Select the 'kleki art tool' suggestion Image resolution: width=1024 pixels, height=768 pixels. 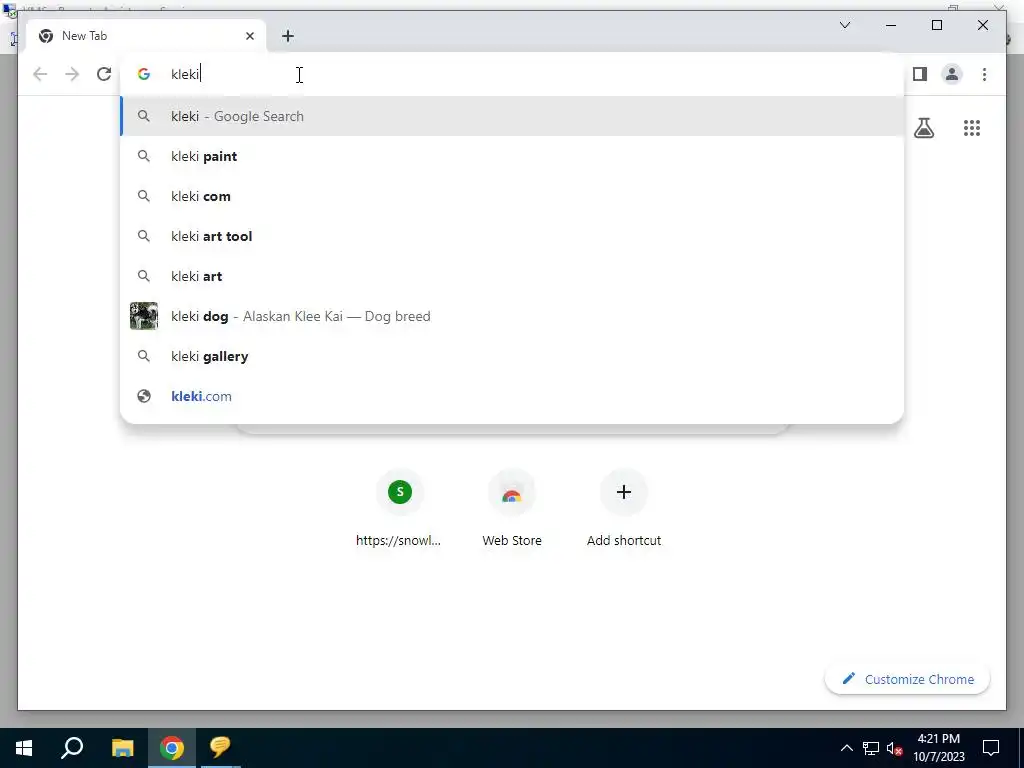pyautogui.click(x=512, y=236)
